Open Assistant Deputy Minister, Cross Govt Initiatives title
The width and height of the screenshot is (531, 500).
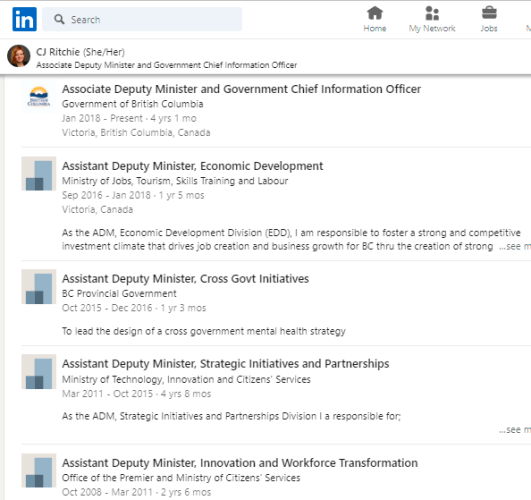(x=185, y=279)
